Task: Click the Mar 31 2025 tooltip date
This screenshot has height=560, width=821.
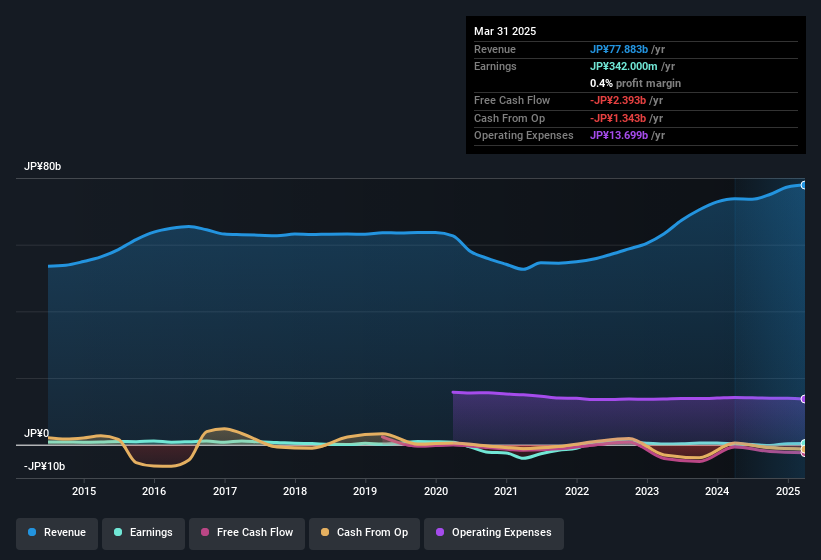Action: point(505,31)
